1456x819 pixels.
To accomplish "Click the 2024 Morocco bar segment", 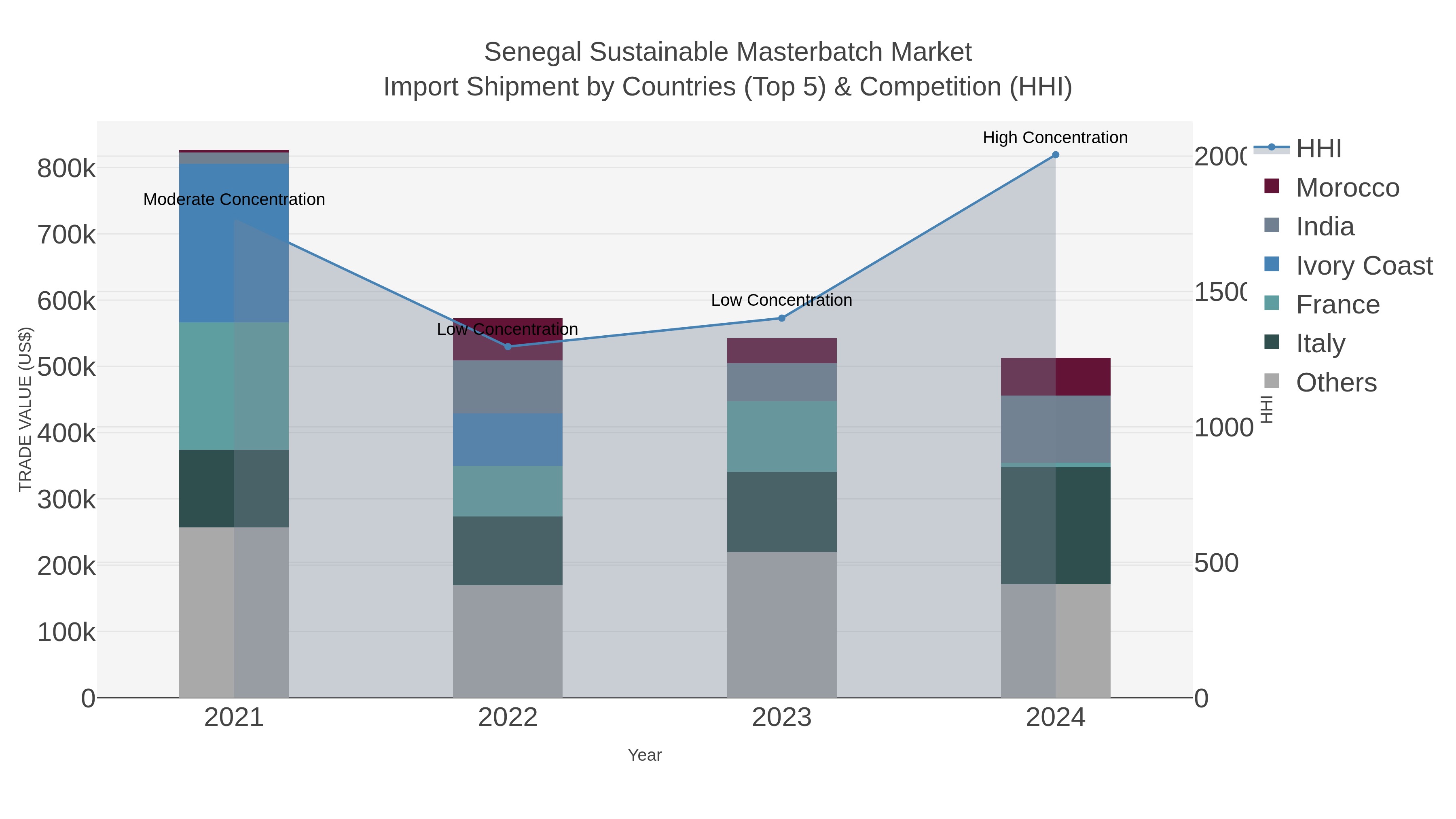I will click(1055, 377).
